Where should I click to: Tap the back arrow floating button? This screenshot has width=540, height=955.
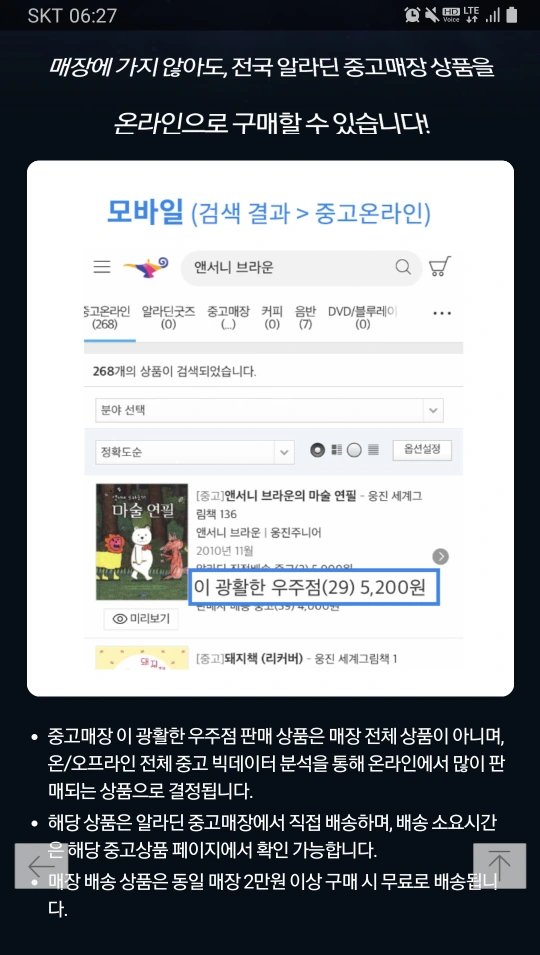pyautogui.click(x=41, y=865)
